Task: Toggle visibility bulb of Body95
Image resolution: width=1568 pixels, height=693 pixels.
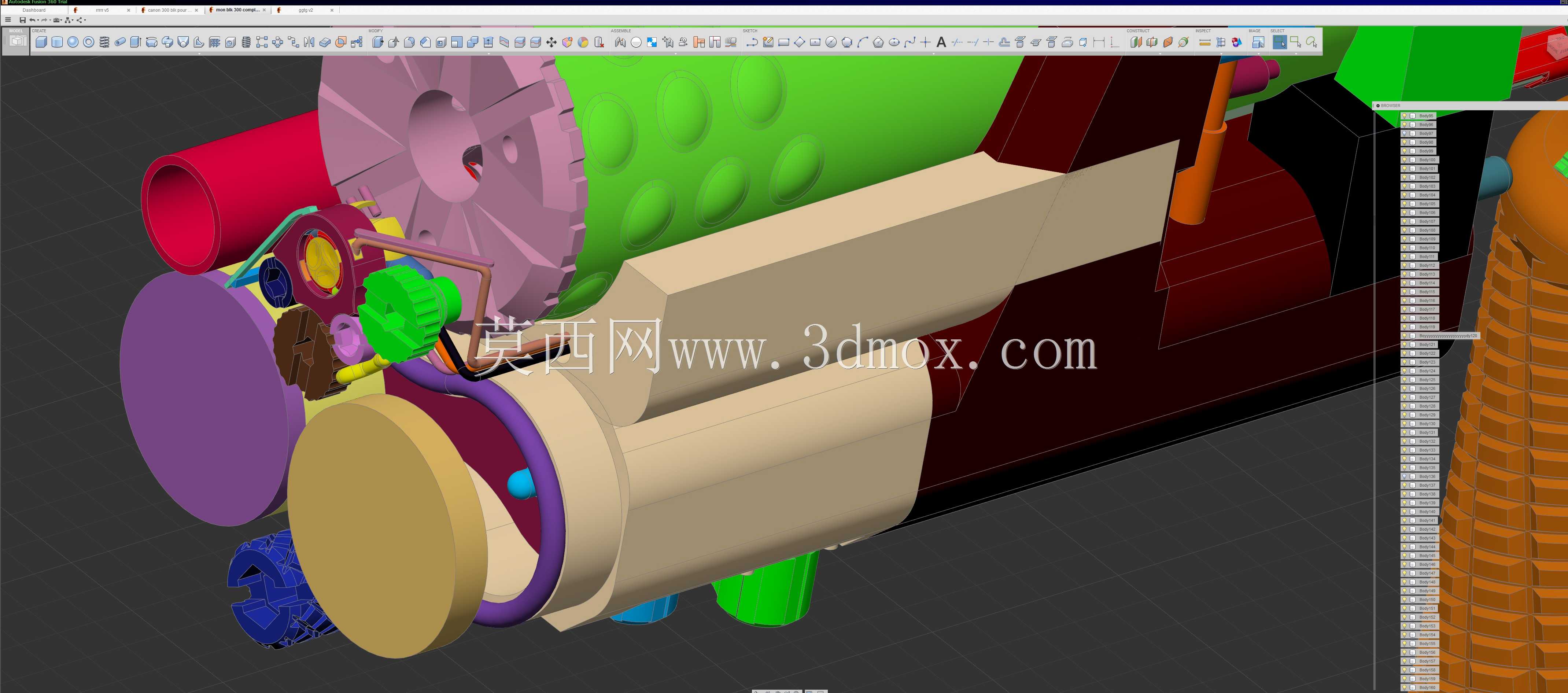Action: [x=1404, y=116]
